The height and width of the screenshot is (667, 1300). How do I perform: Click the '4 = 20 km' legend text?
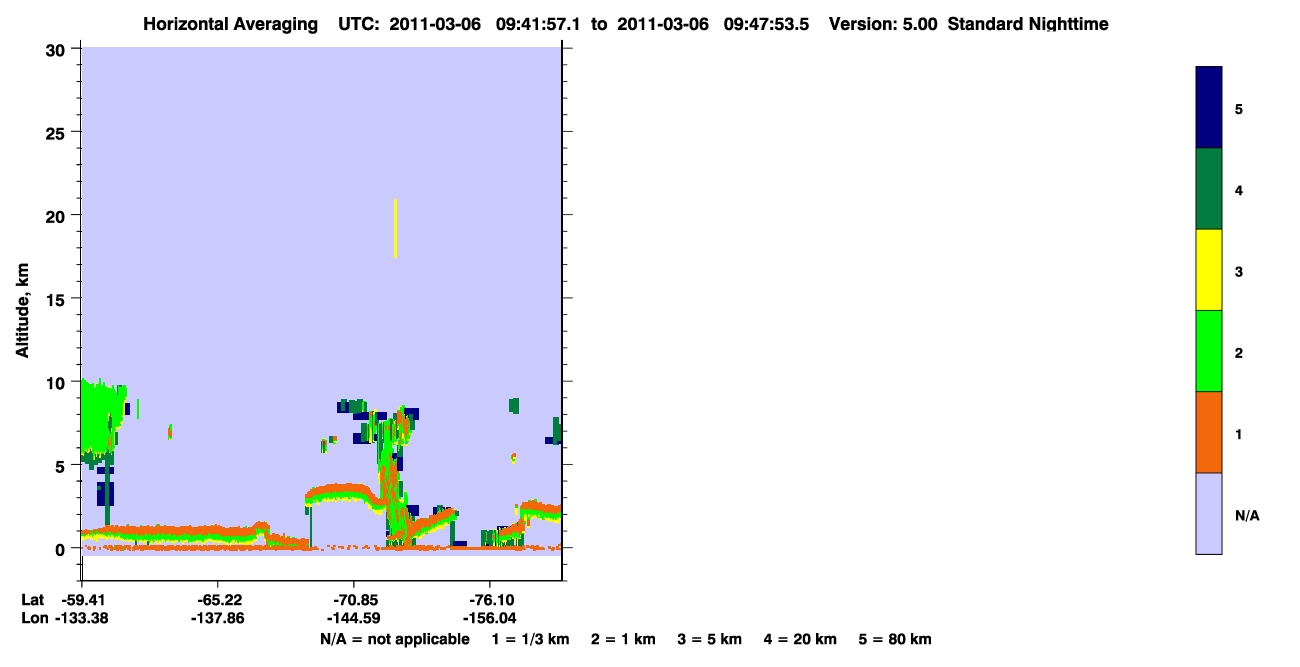coord(801,639)
